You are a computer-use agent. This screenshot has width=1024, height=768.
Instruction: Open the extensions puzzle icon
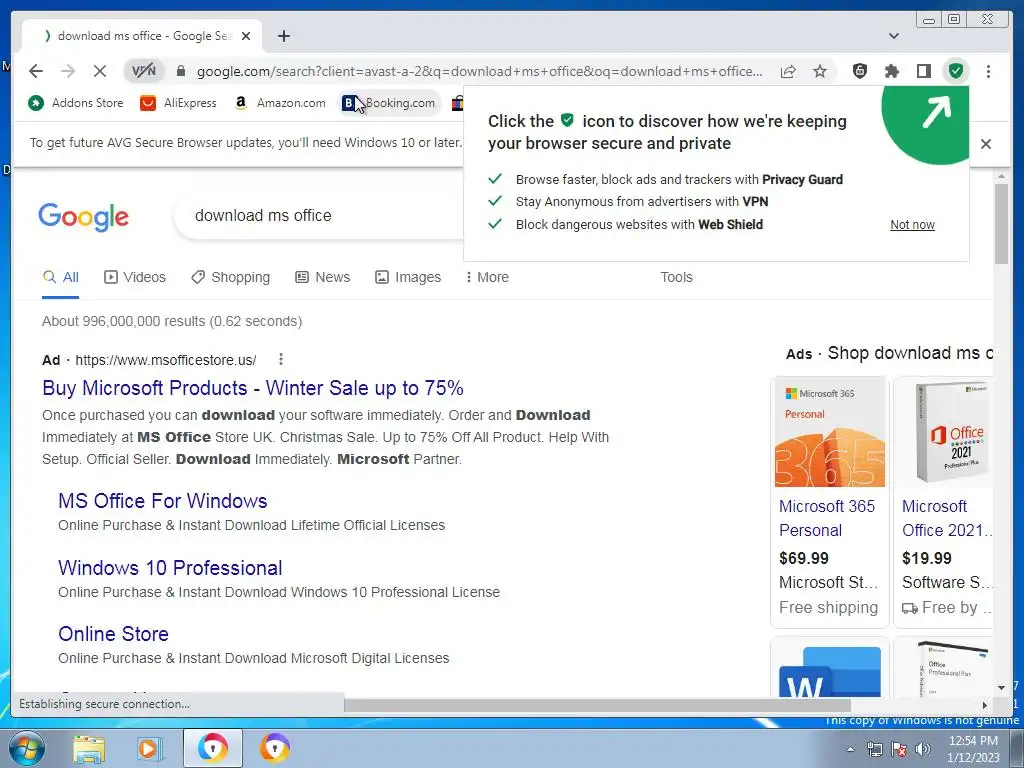point(891,71)
